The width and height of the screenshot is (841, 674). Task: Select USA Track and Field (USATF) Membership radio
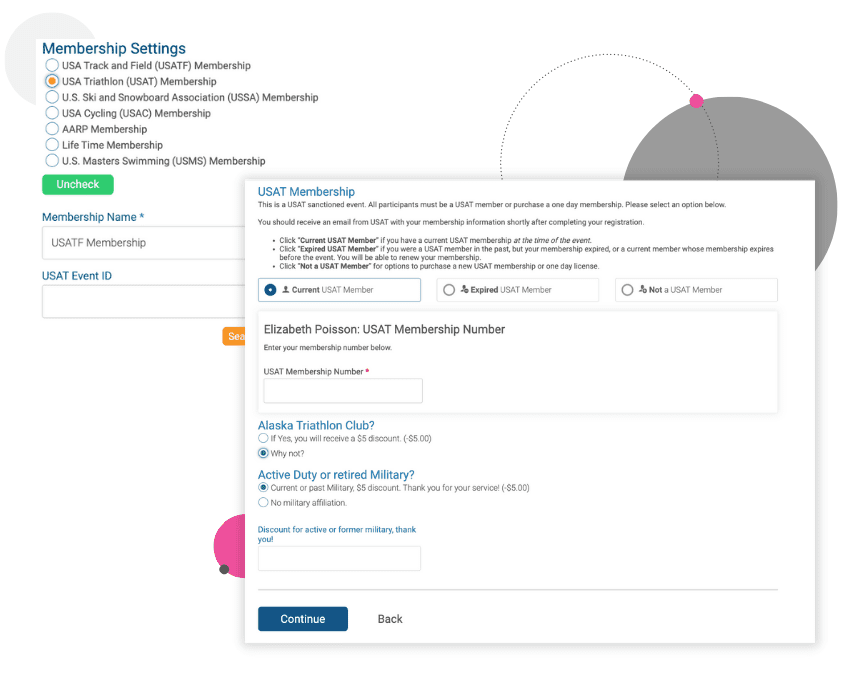52,65
